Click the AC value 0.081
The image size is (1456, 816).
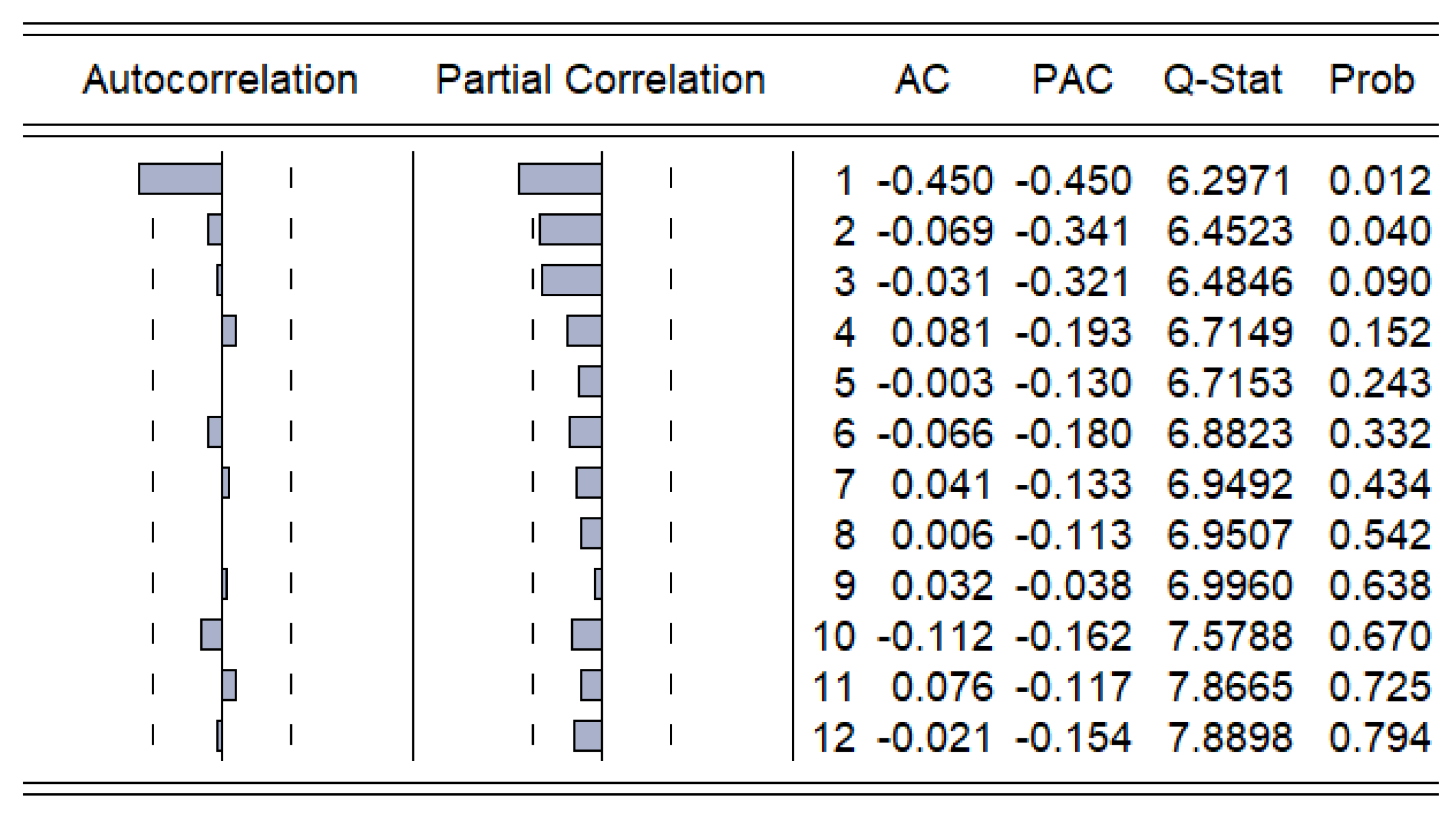(x=941, y=332)
